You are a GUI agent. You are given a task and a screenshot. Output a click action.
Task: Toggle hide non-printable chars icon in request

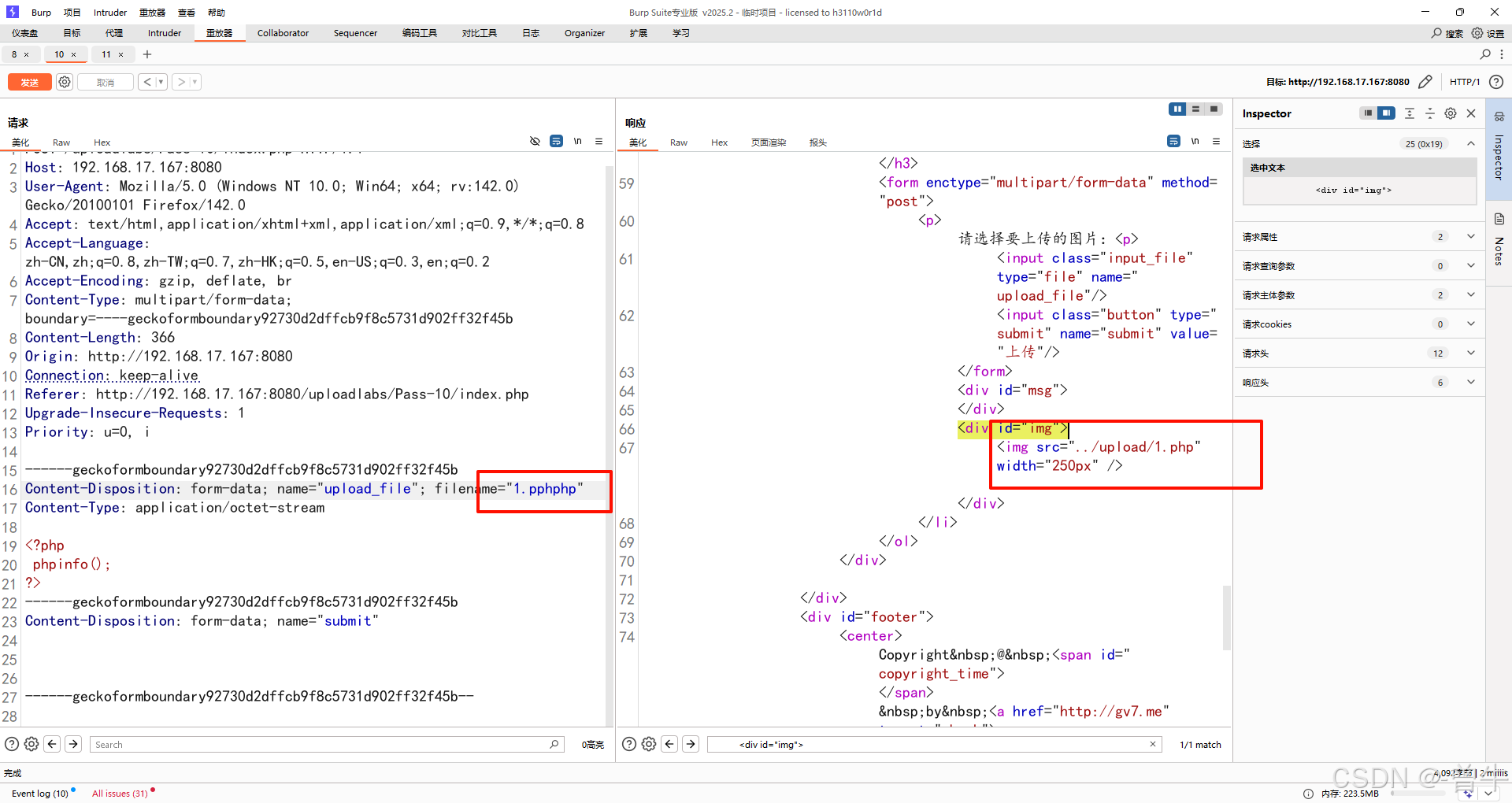click(x=535, y=141)
